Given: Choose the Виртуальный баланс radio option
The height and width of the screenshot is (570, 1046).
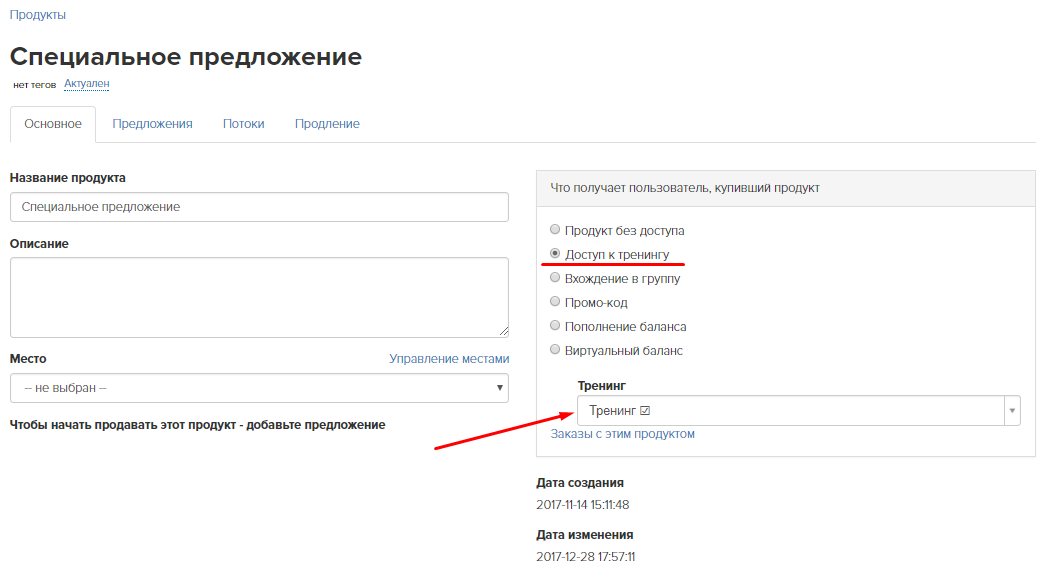Looking at the screenshot, I should coord(554,350).
